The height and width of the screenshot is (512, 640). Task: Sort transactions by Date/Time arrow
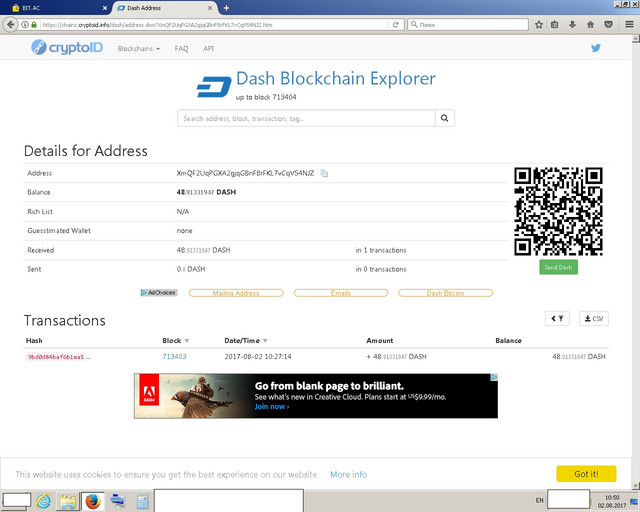[265, 341]
